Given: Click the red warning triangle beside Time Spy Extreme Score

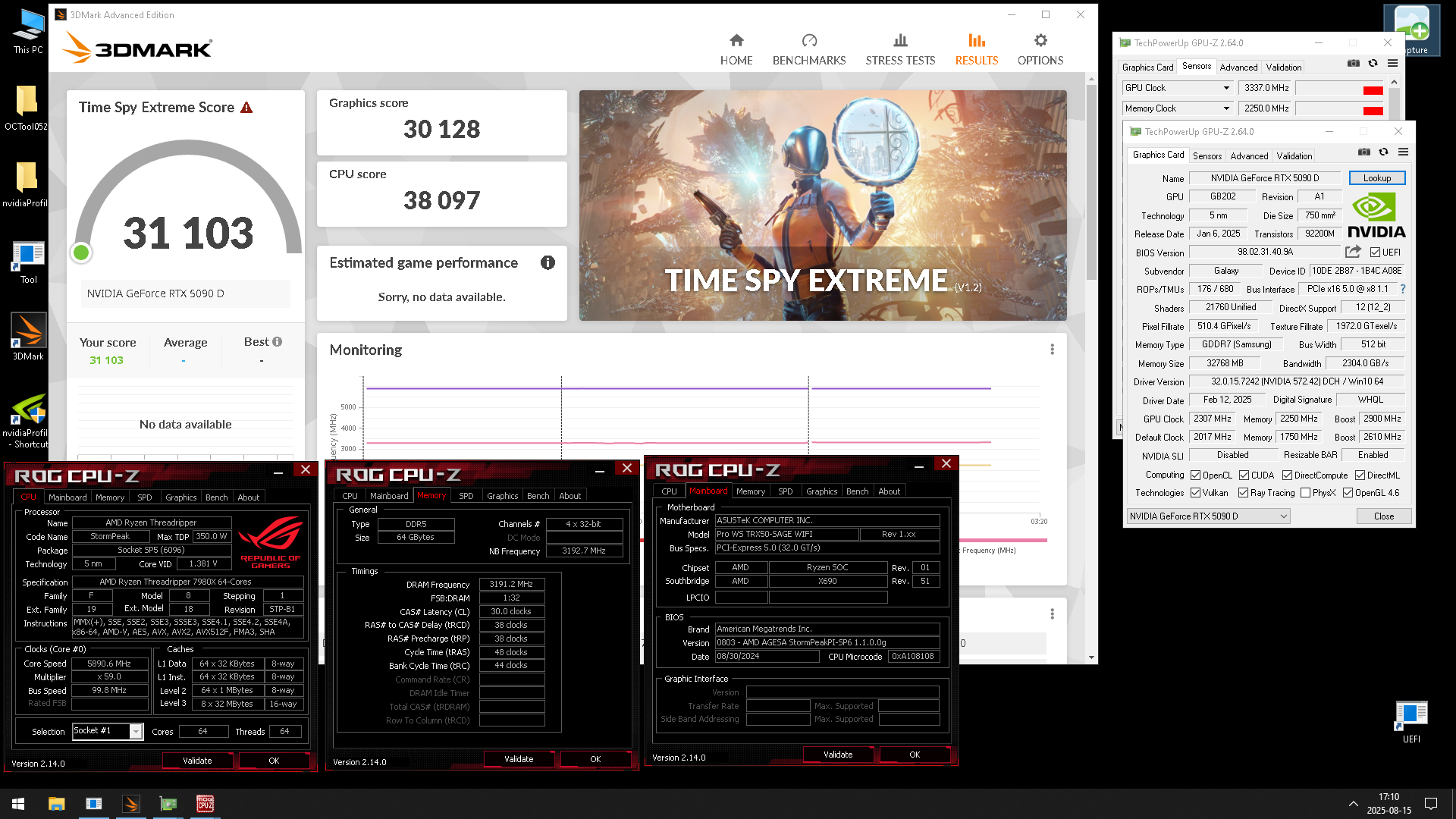Looking at the screenshot, I should pyautogui.click(x=246, y=108).
